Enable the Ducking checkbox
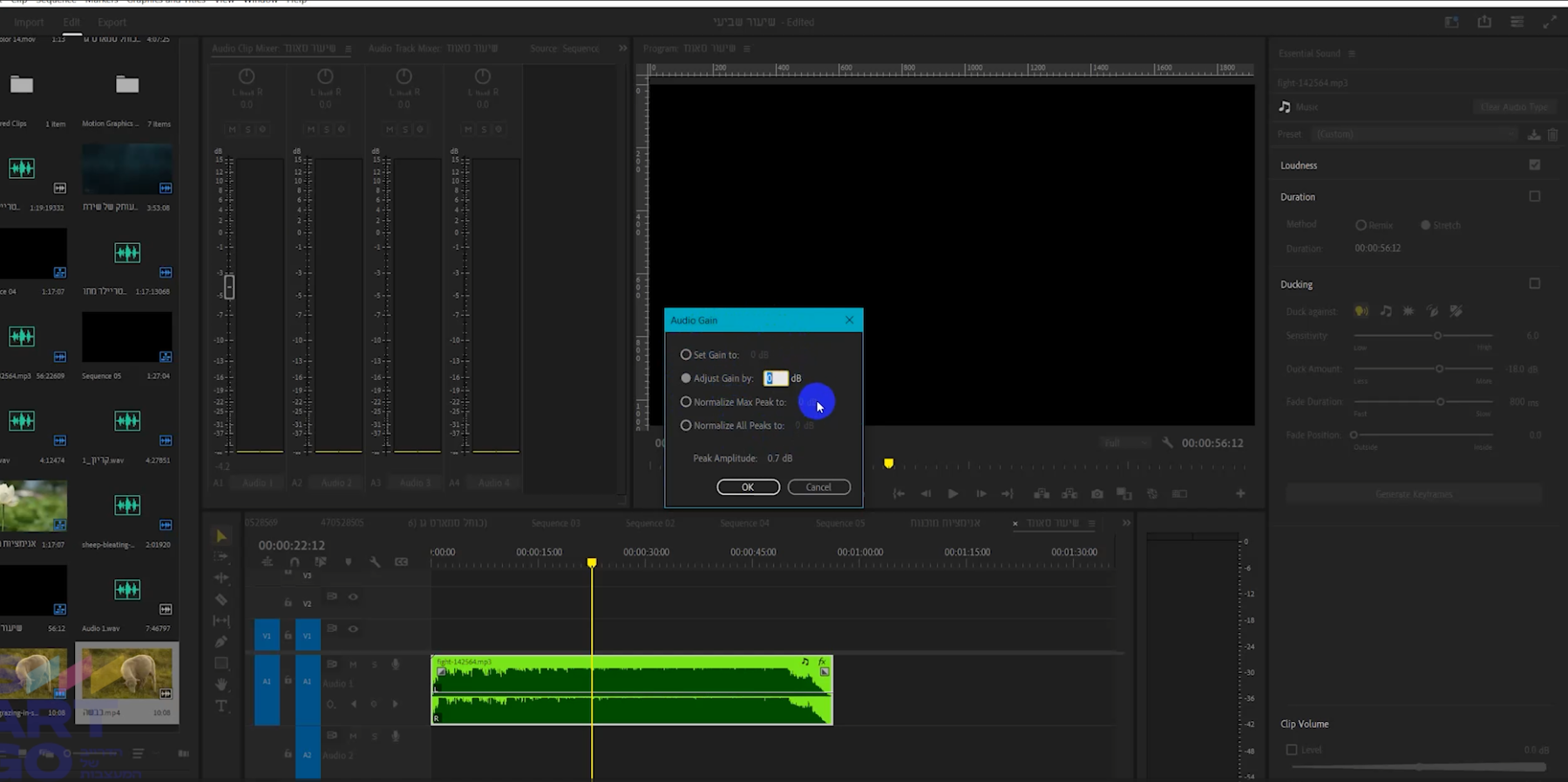This screenshot has height=782, width=1568. (1534, 284)
